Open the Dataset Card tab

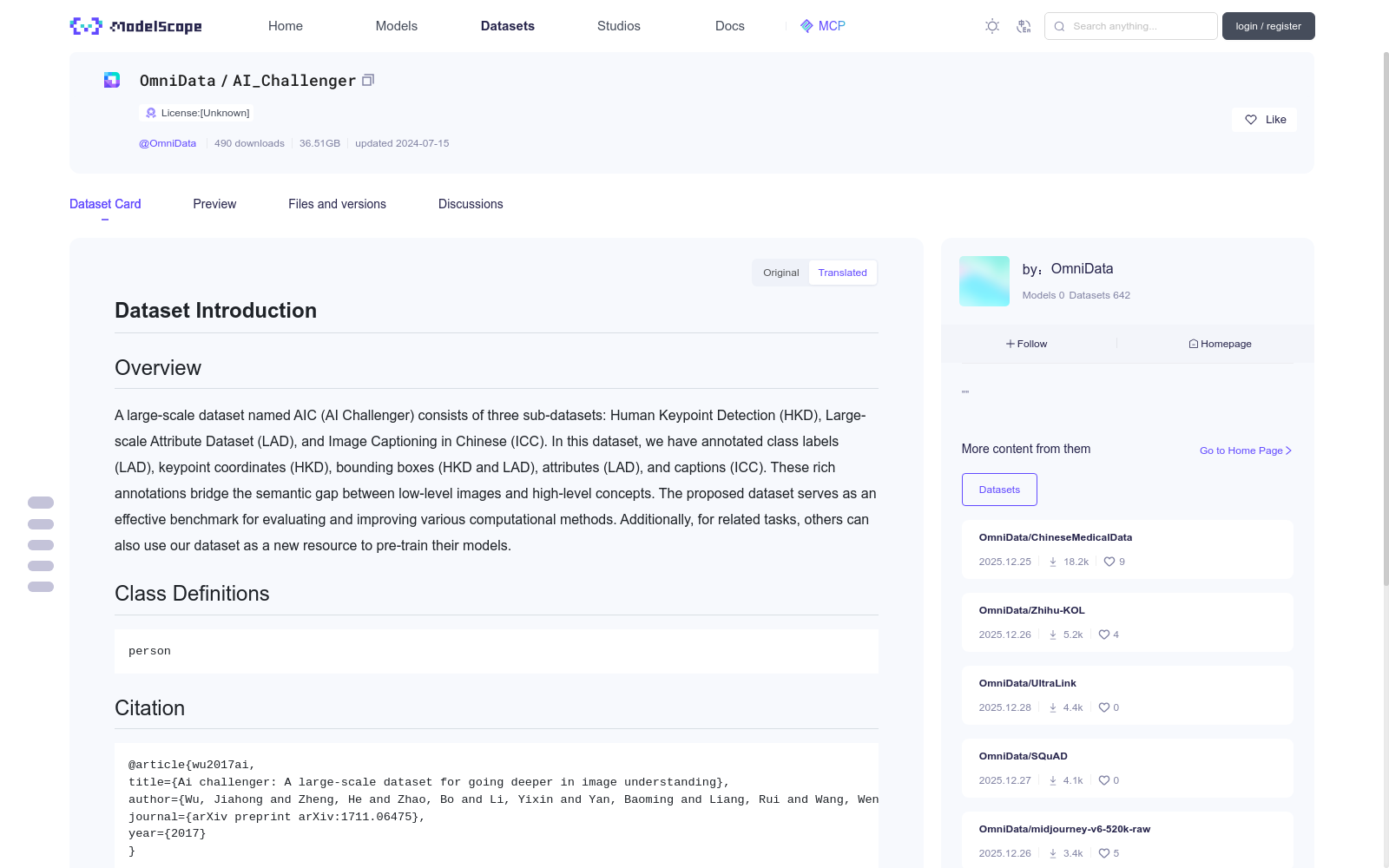(x=105, y=204)
